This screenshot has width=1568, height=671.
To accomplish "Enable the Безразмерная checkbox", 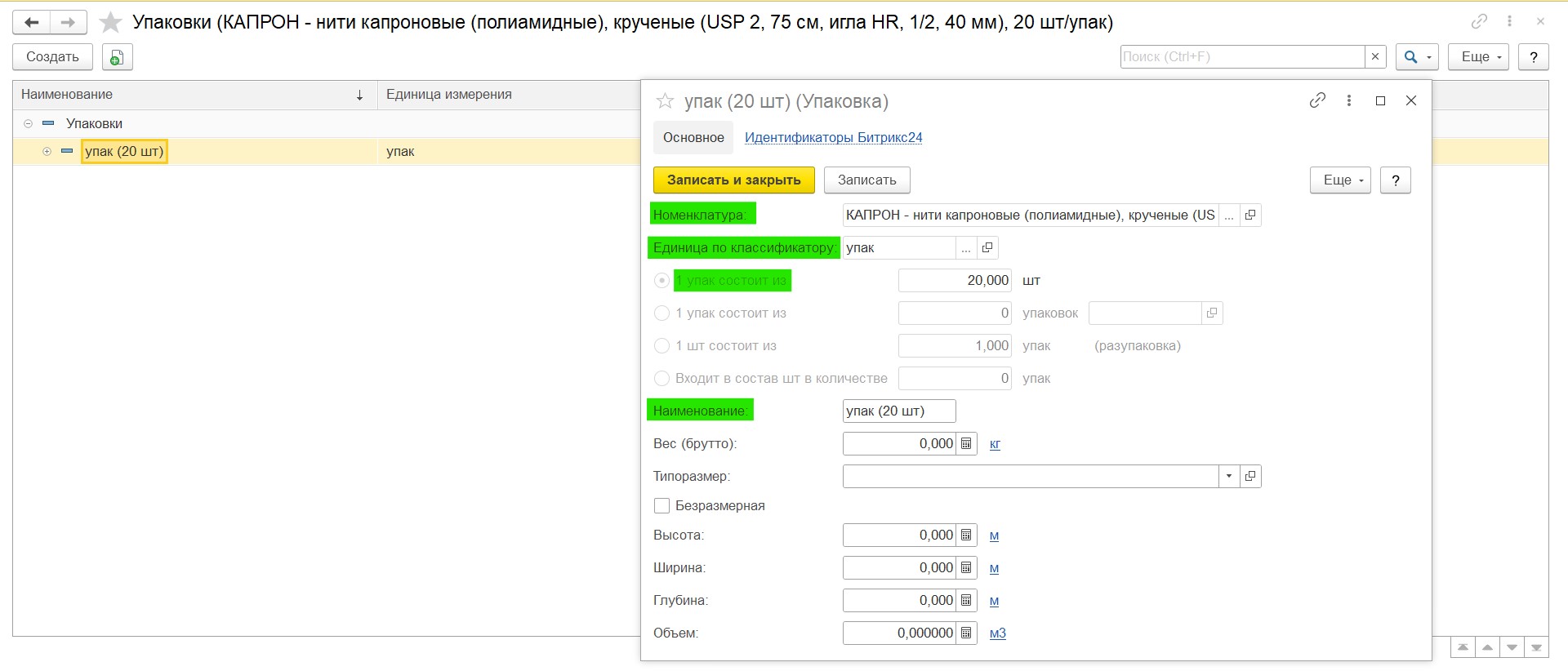I will [661, 505].
